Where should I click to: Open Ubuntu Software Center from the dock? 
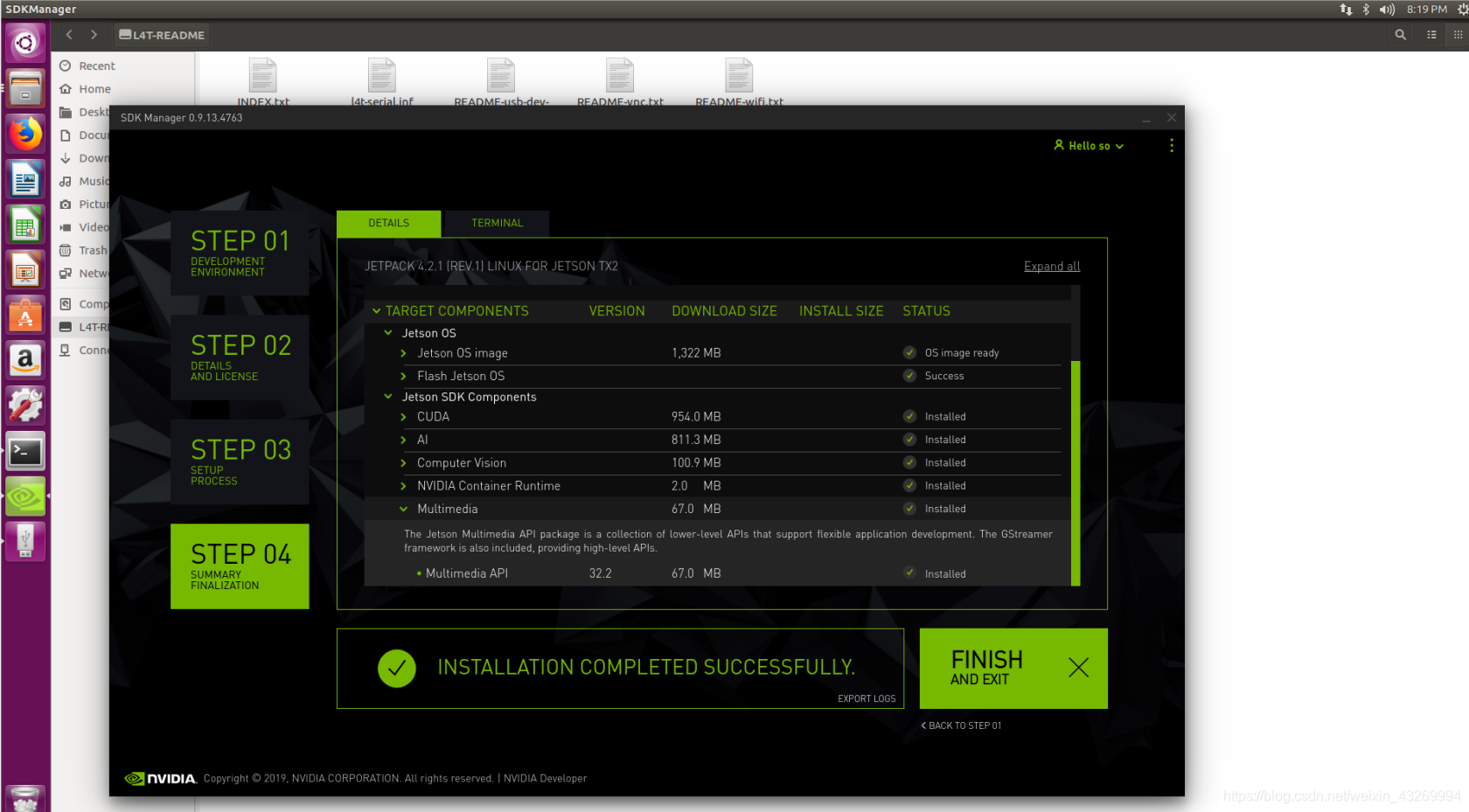25,316
